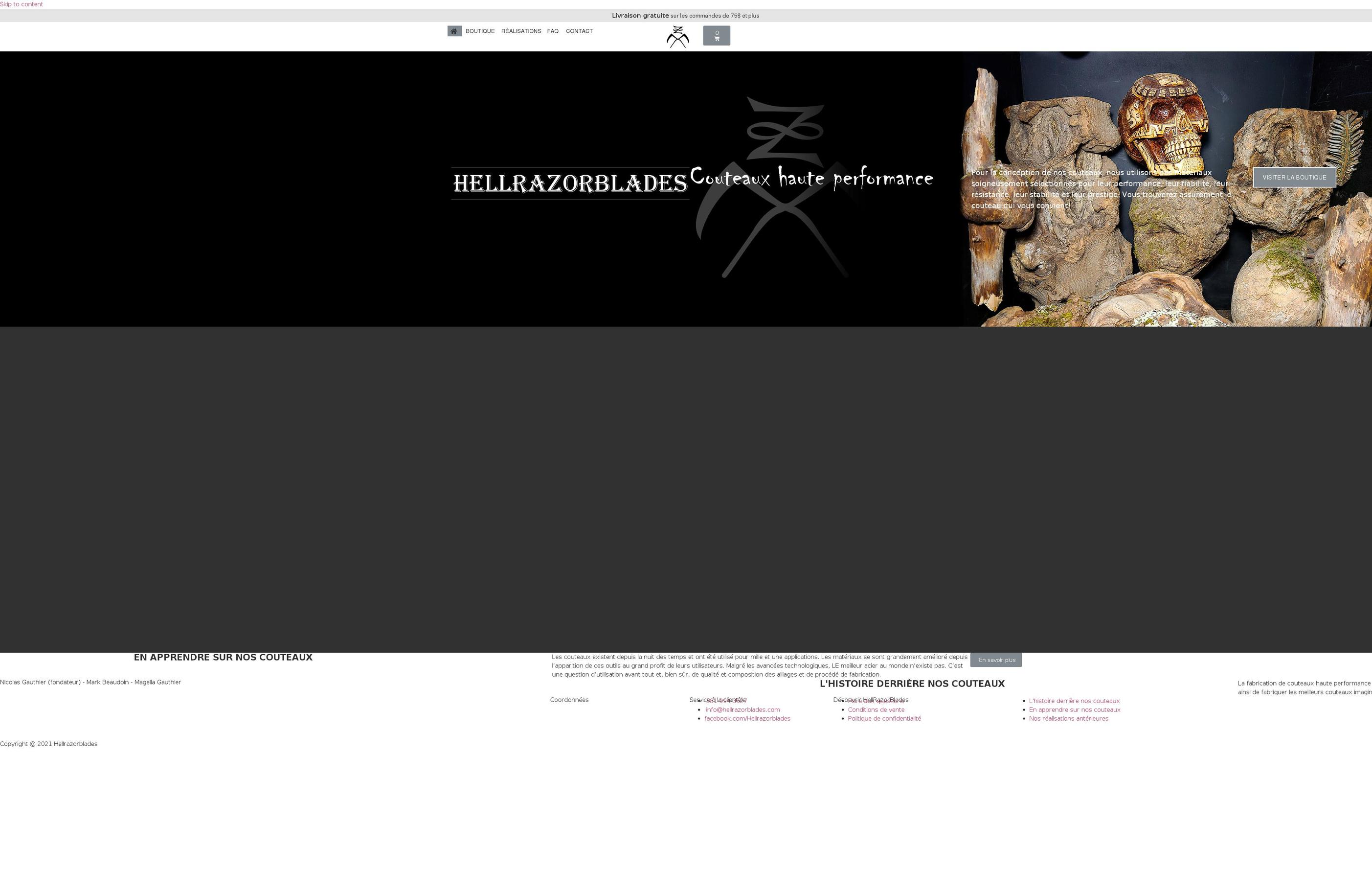1372x870 pixels.
Task: Open the RÉALISATIONS menu item
Action: [x=521, y=31]
